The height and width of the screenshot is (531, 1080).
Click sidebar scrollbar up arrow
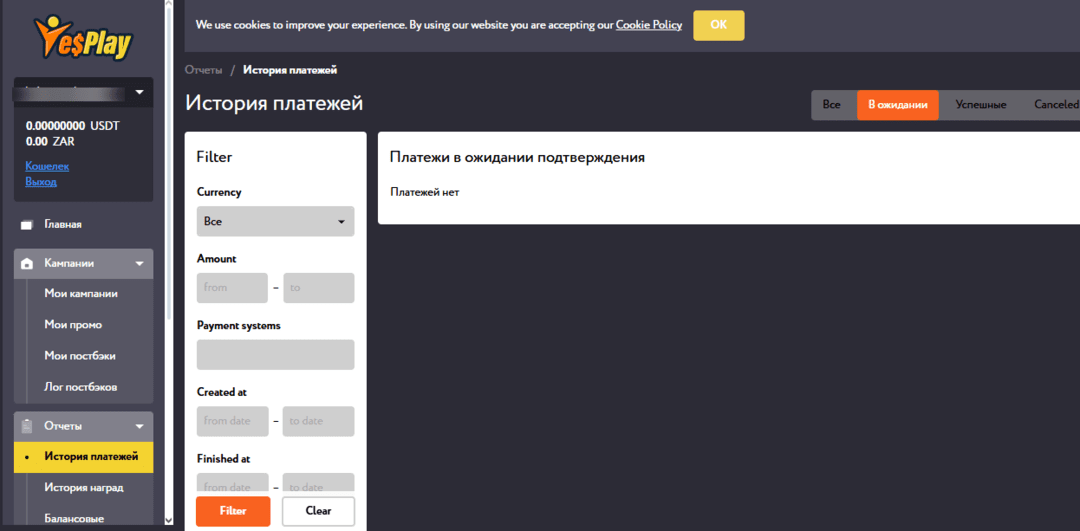[169, 4]
